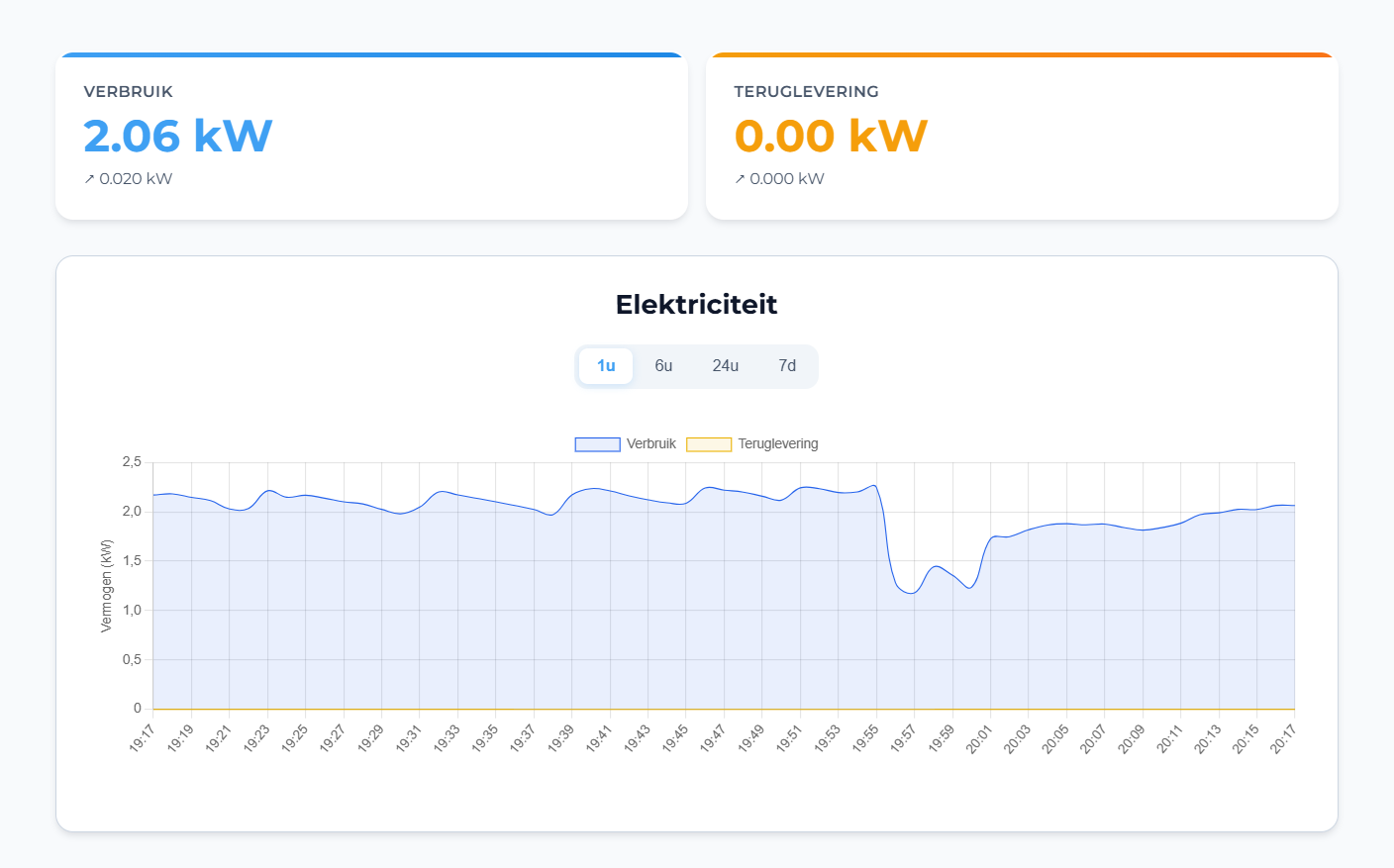Click the 2.06 kW consumption value
This screenshot has height=868, width=1394.
pyautogui.click(x=178, y=136)
